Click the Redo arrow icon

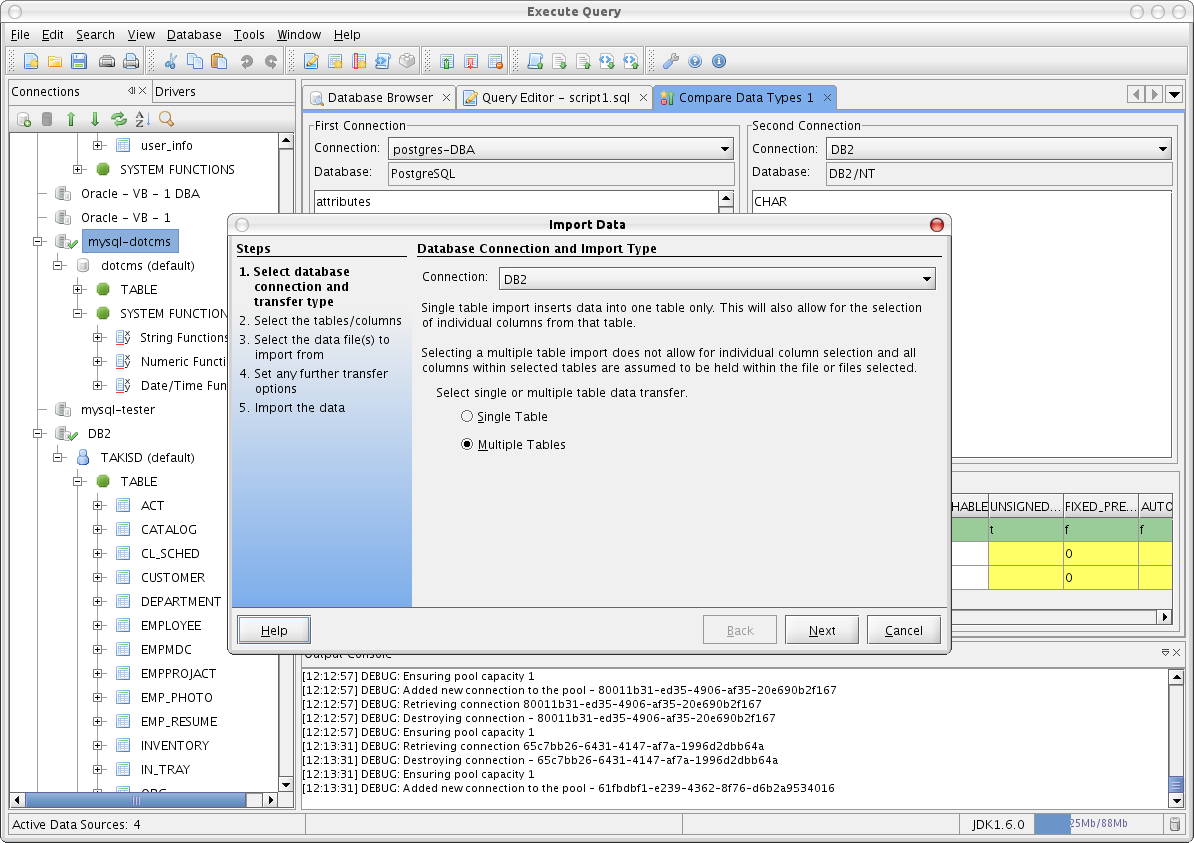pyautogui.click(x=270, y=61)
